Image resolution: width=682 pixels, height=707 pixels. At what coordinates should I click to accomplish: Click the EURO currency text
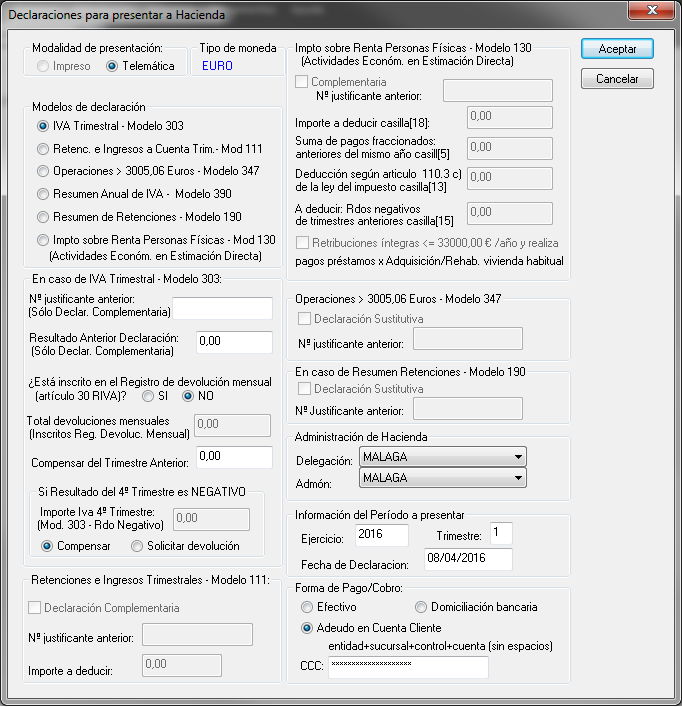tap(217, 66)
